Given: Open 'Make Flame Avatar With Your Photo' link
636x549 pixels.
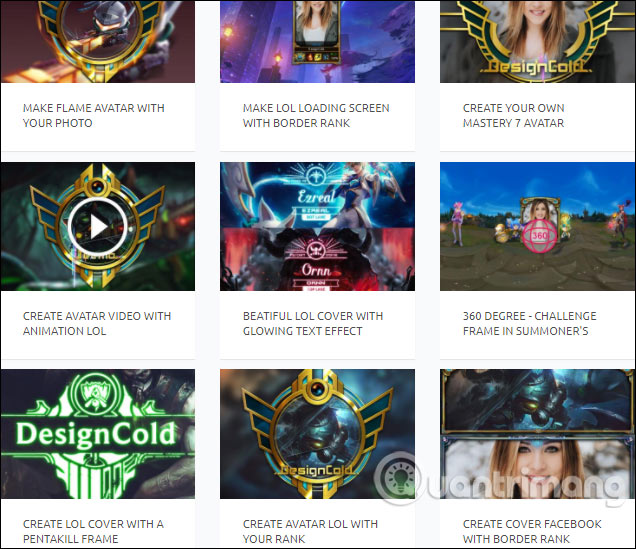Looking at the screenshot, I should point(94,116).
